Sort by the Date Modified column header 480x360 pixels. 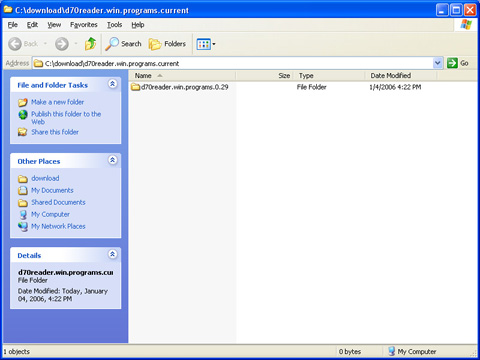pos(401,76)
